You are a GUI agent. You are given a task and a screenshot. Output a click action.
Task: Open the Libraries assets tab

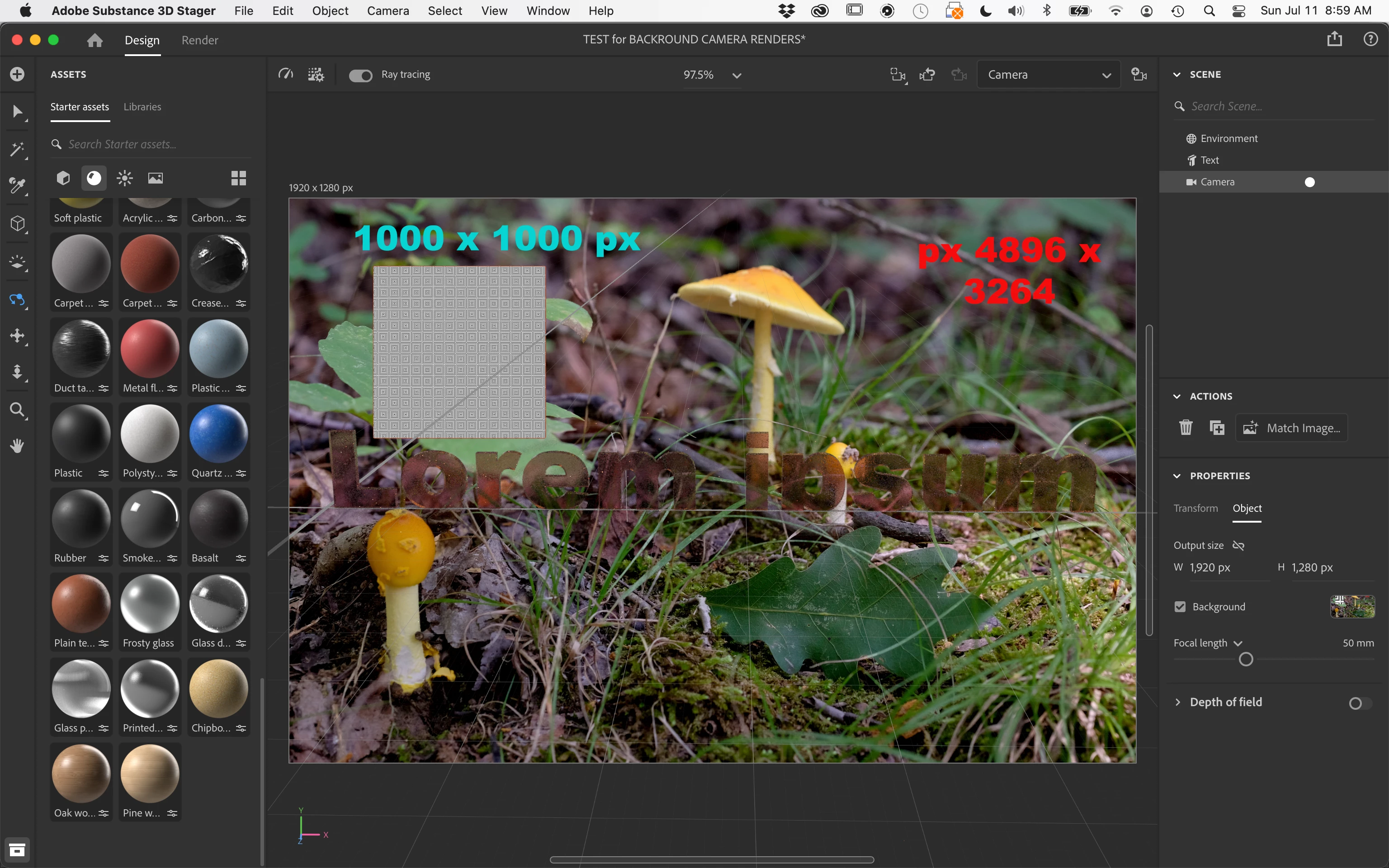click(142, 107)
